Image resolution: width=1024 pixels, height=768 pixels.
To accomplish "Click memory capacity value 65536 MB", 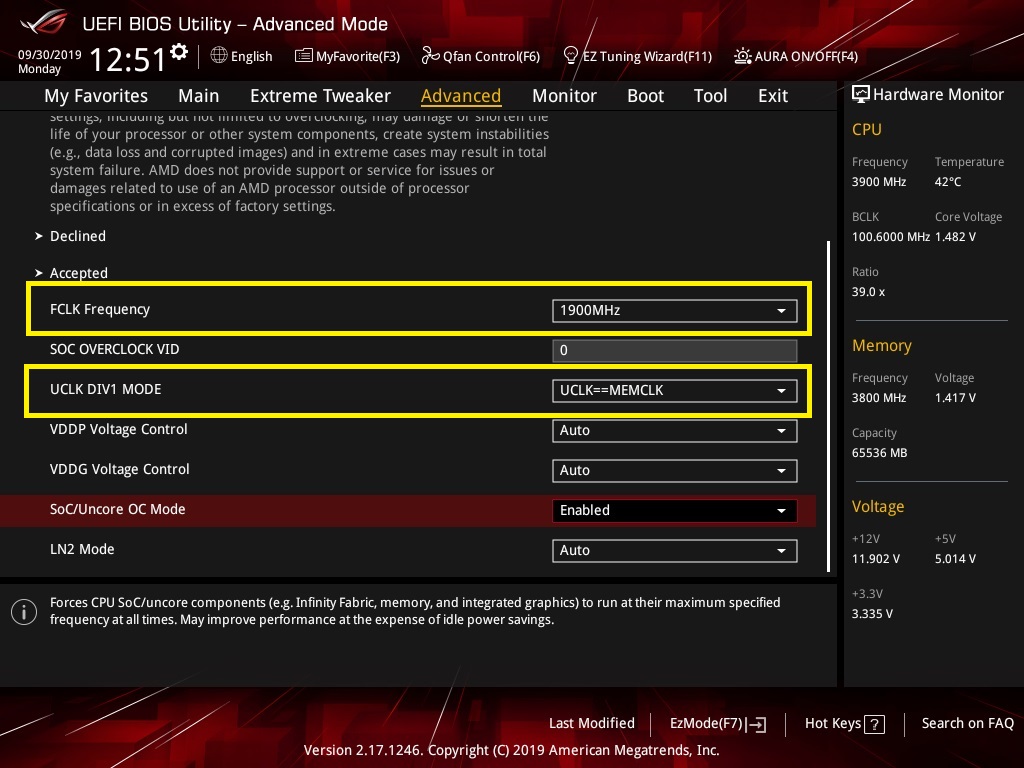I will pyautogui.click(x=879, y=453).
